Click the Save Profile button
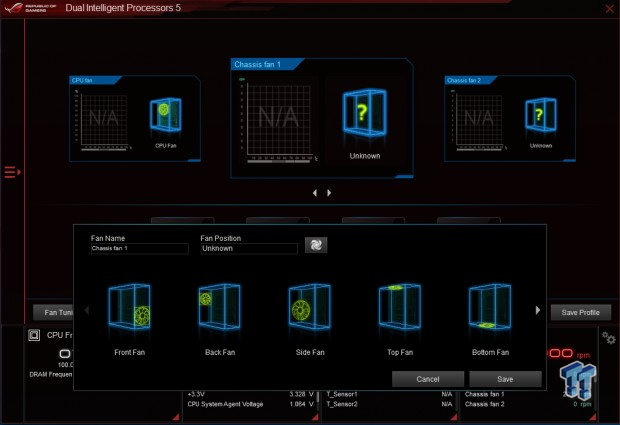 click(580, 312)
